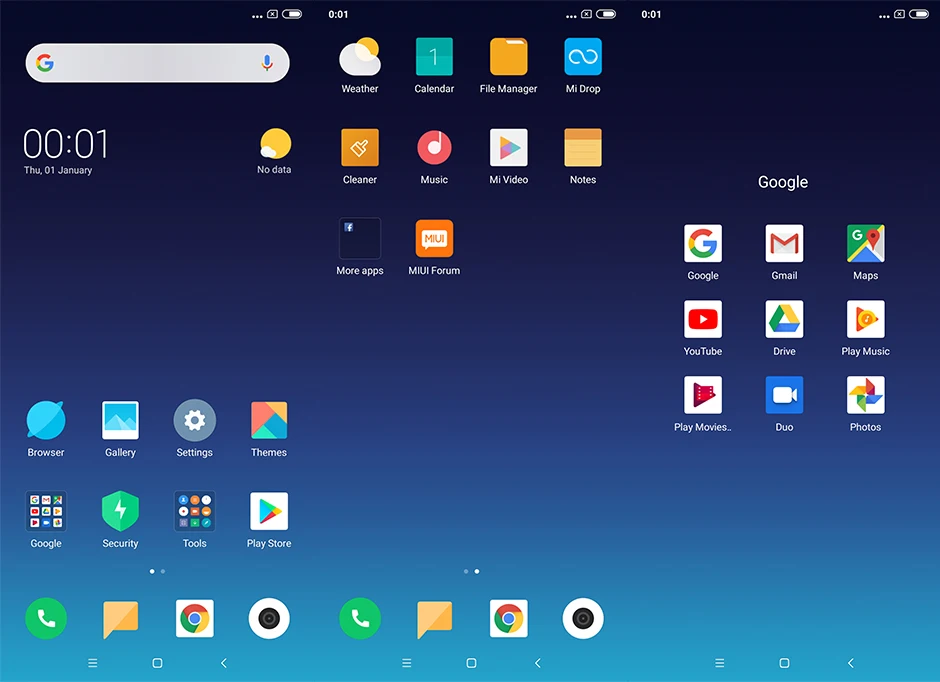The image size is (940, 682).
Task: Open Phone dialer on second screen dock
Action: 360,618
